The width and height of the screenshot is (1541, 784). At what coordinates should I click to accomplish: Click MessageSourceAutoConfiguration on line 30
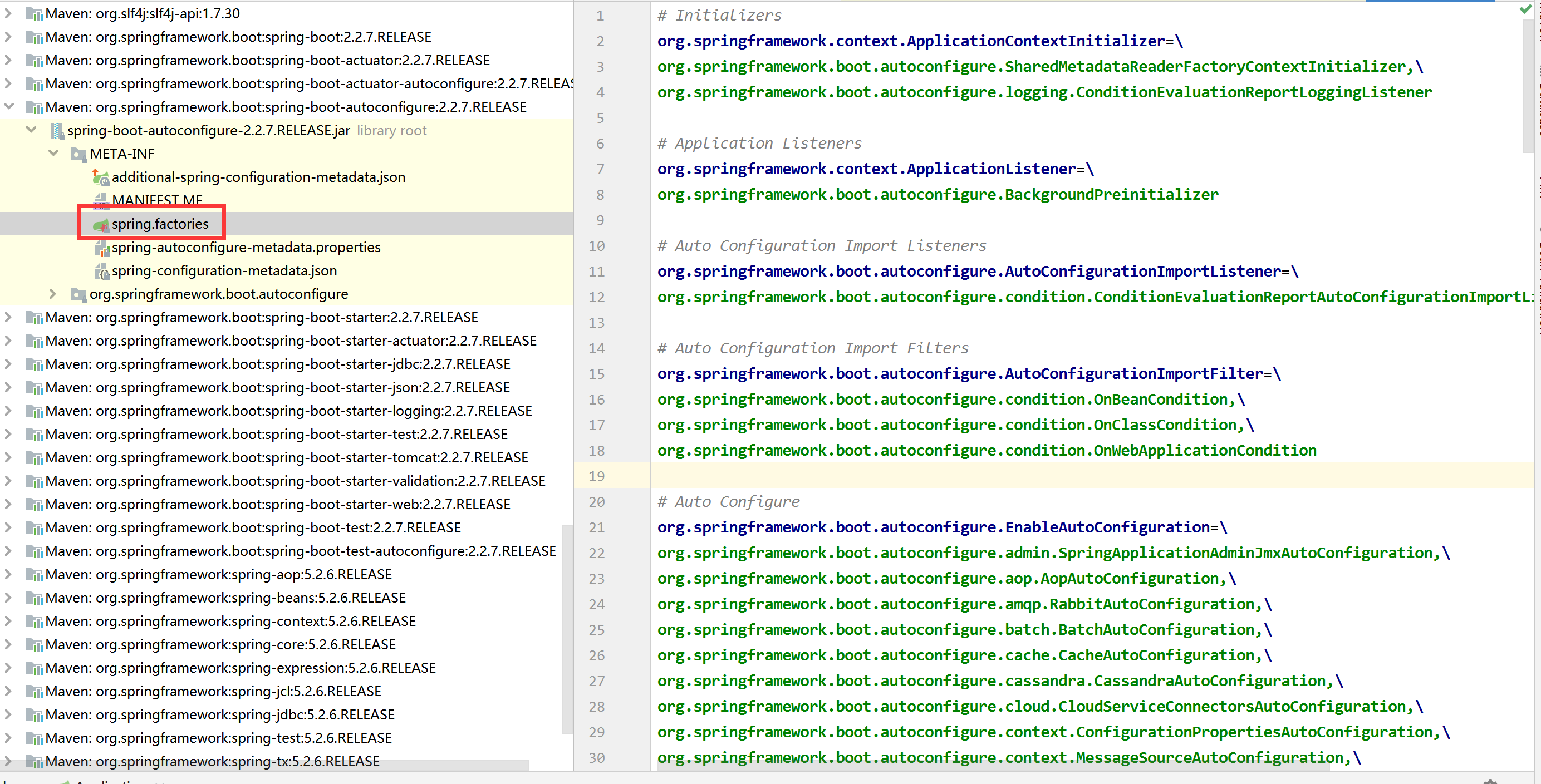coord(1210,758)
